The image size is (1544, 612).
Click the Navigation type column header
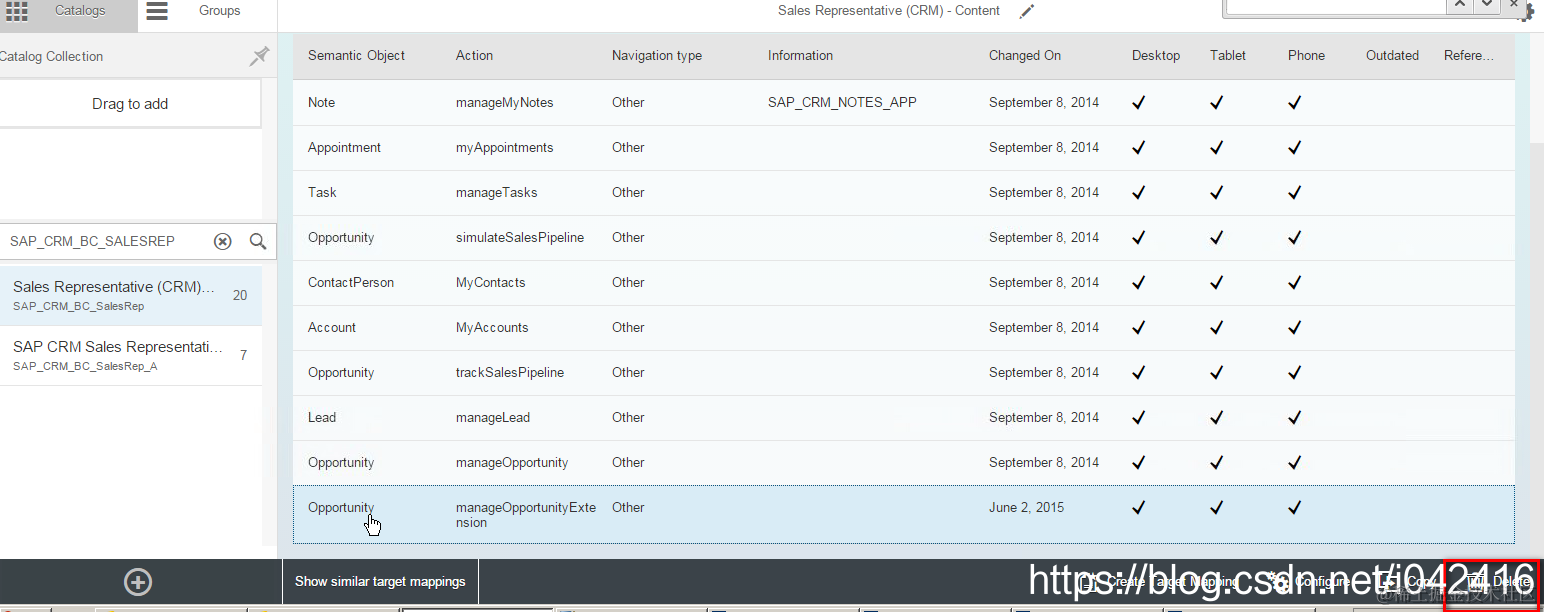657,55
